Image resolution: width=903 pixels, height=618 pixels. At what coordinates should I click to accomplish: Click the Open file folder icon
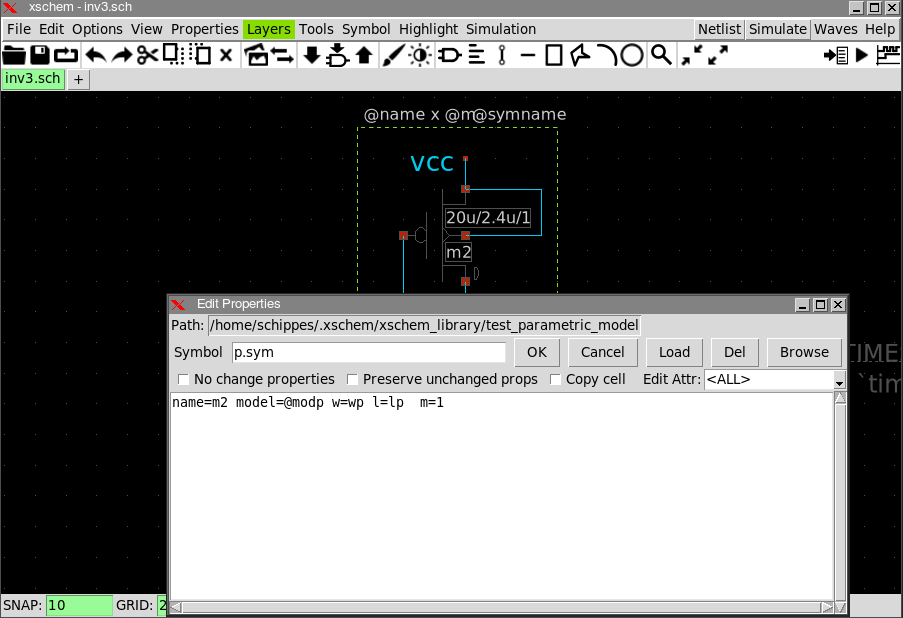[14, 55]
